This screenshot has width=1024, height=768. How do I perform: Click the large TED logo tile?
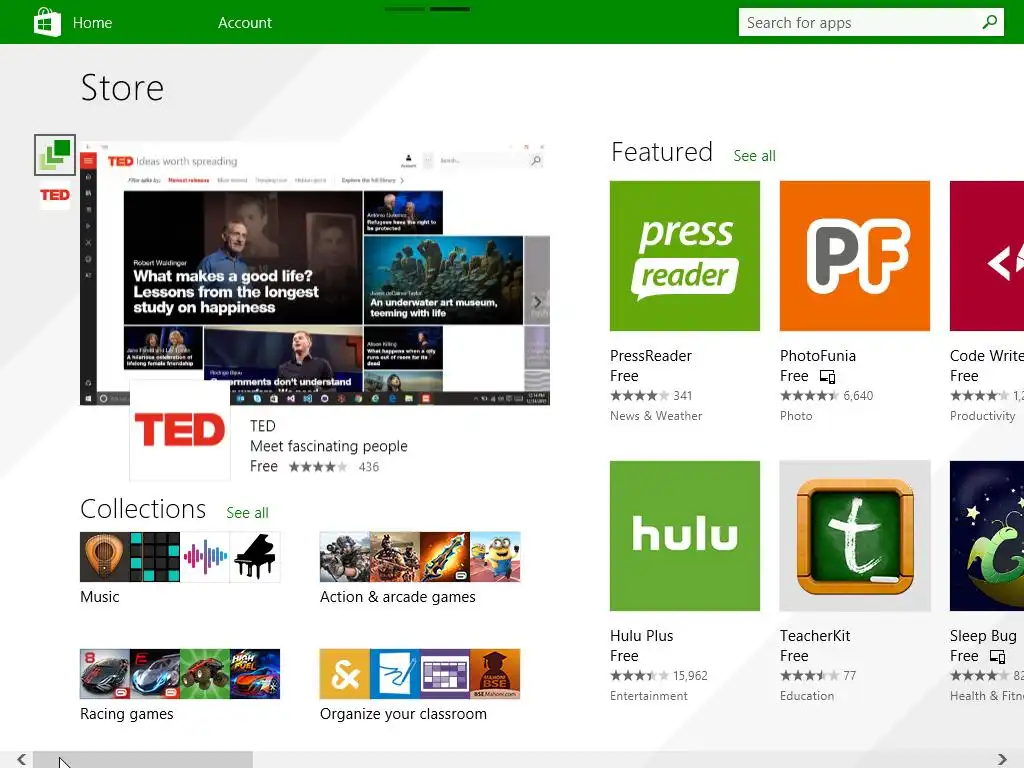pyautogui.click(x=180, y=430)
